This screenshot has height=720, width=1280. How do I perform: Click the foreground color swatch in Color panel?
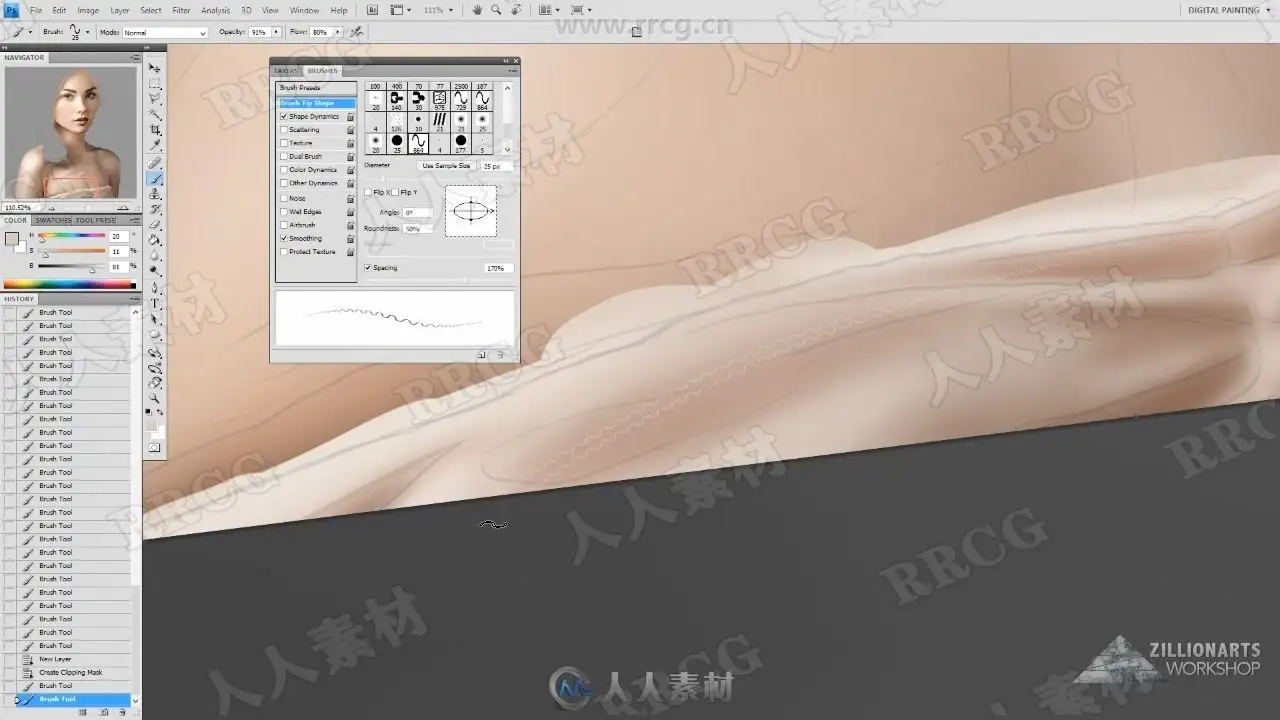11,239
